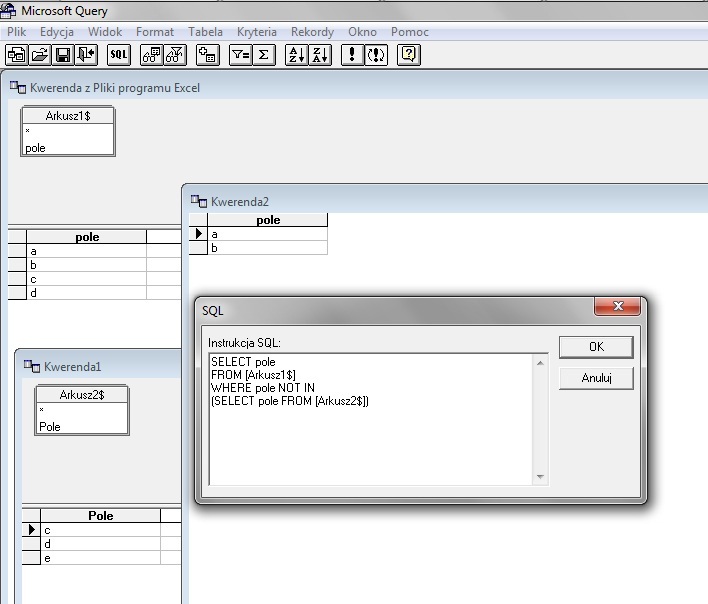Click pole column header in Kwerenda2
The image size is (708, 604).
[268, 220]
